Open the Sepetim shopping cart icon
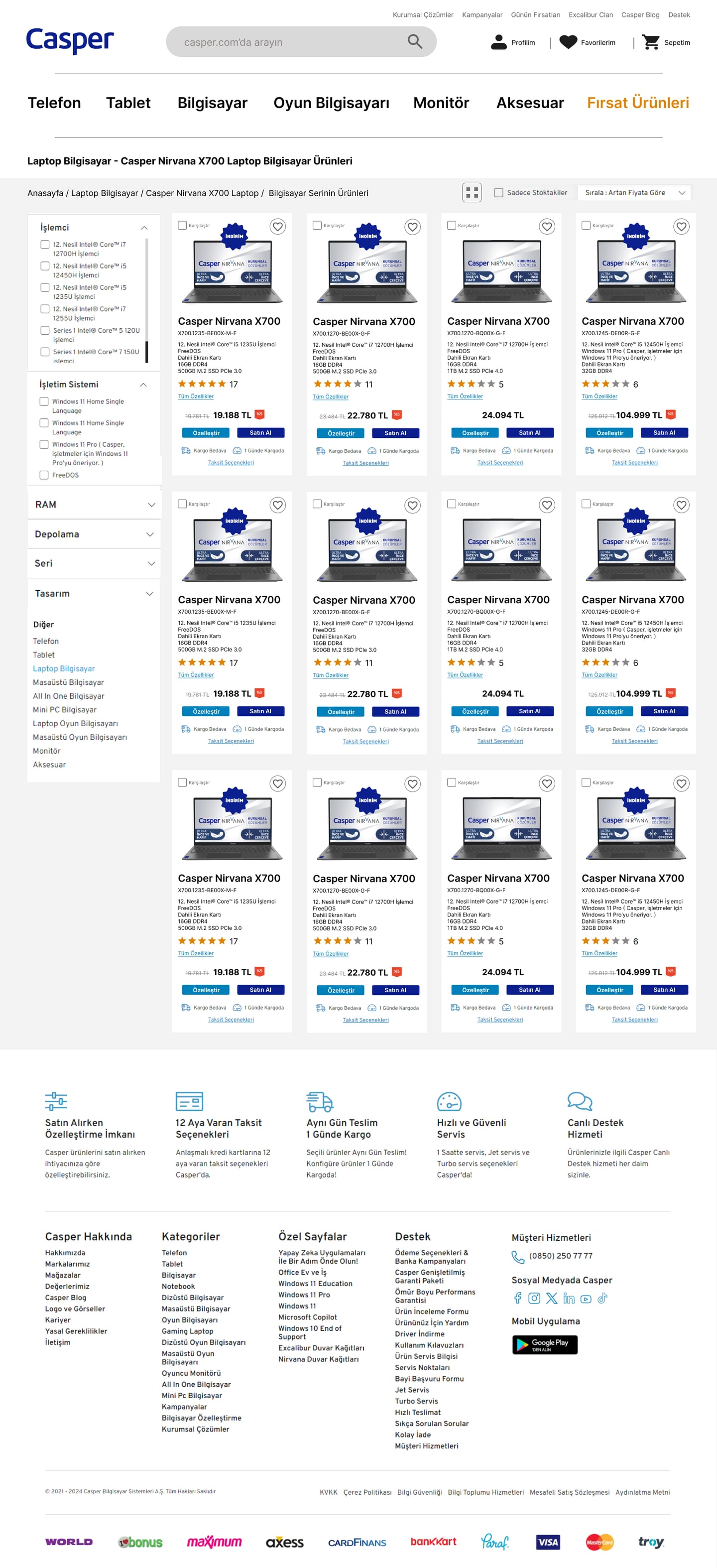This screenshot has height=1568, width=717. pyautogui.click(x=651, y=42)
